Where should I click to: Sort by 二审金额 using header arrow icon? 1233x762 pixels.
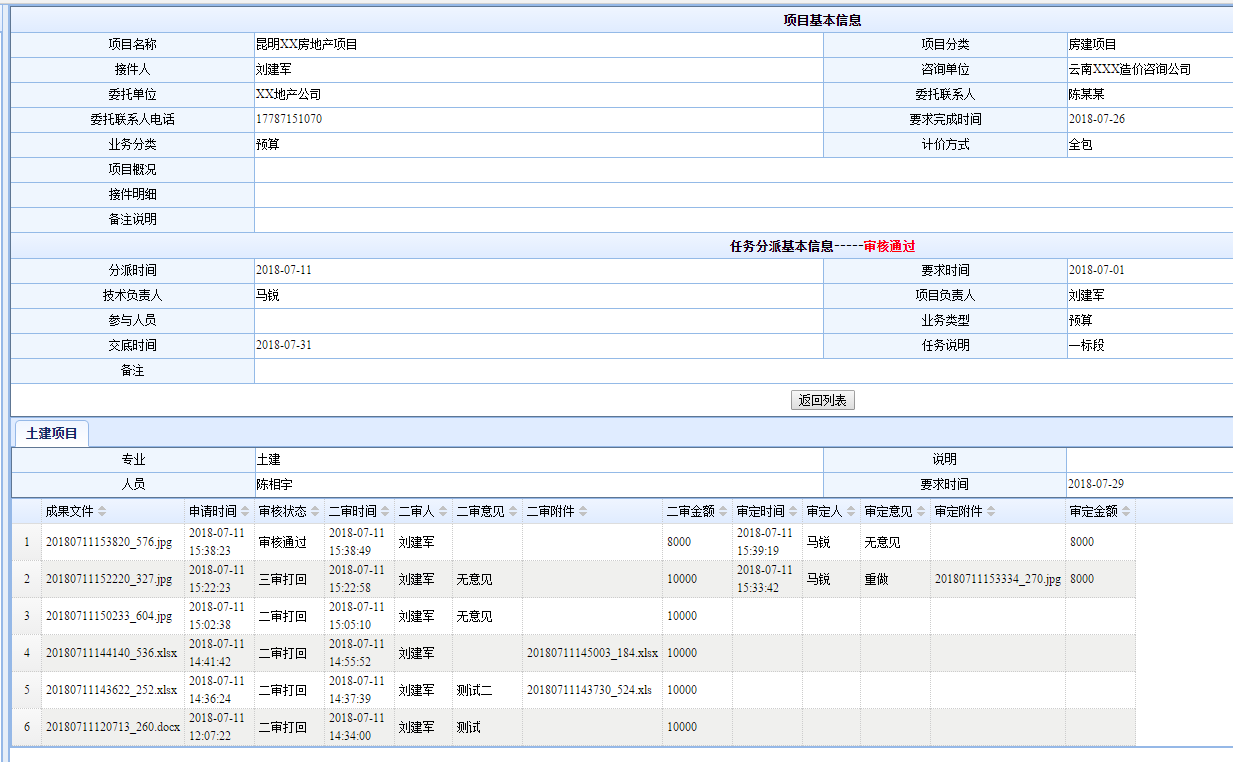click(723, 512)
